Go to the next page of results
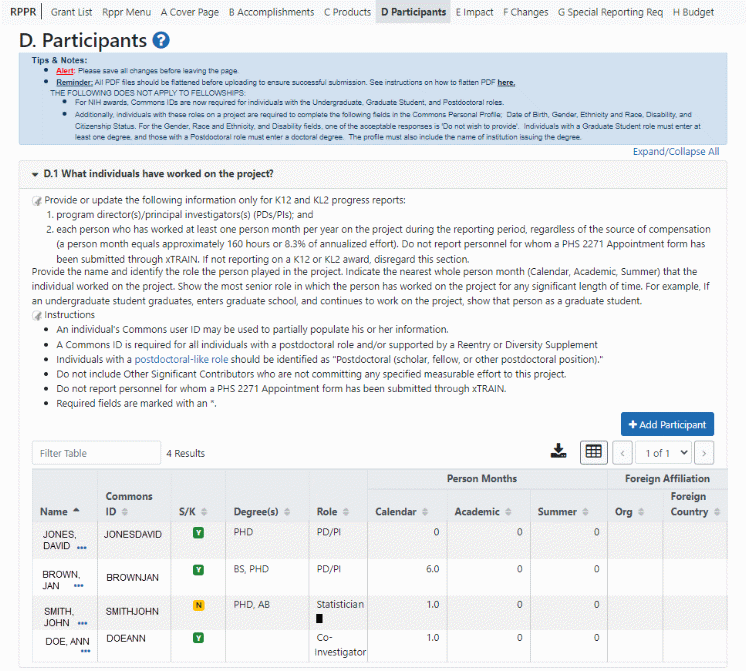Viewport: 746px width, 671px height. tap(705, 453)
